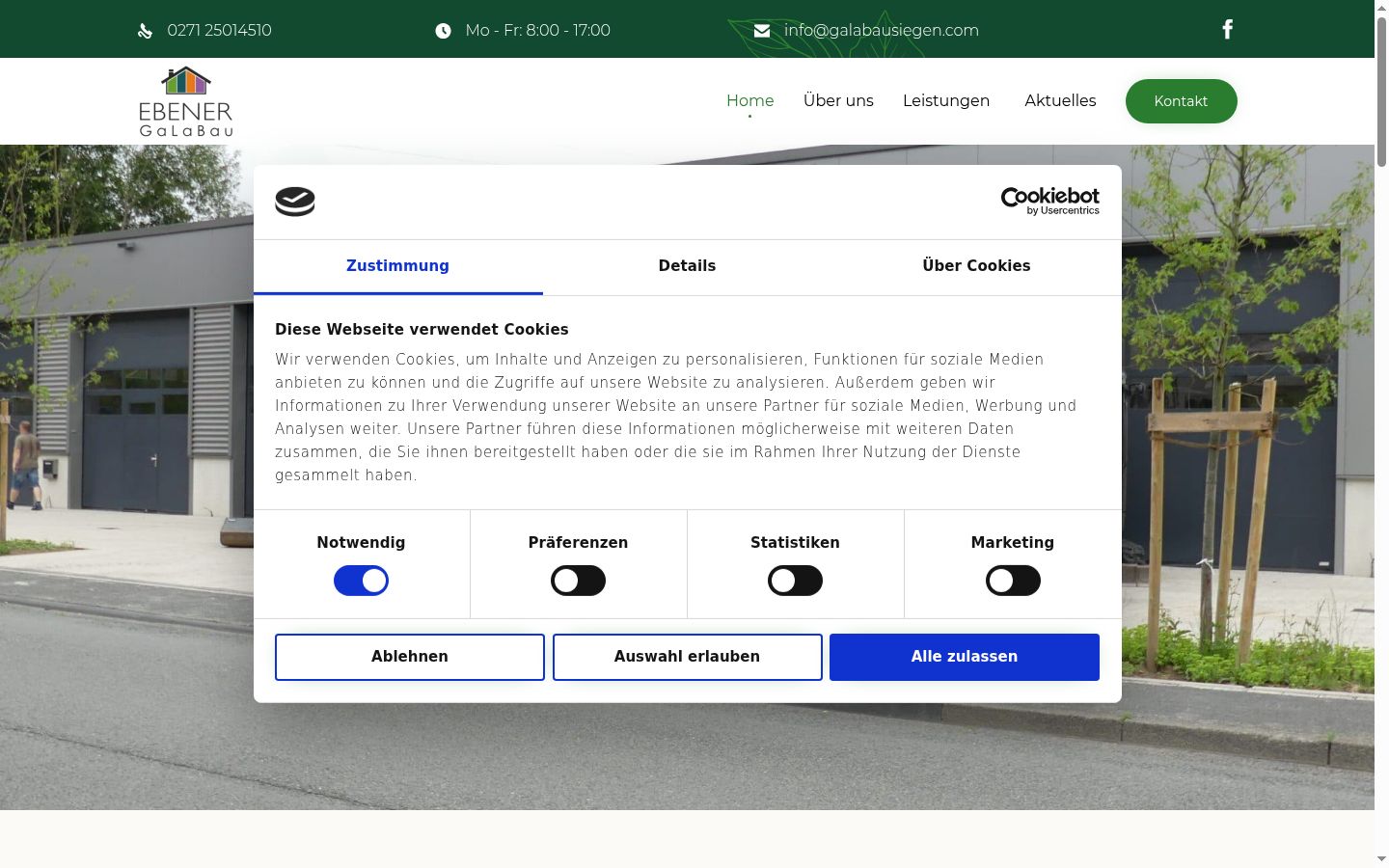Go to Home in navigation
Image resolution: width=1389 pixels, height=868 pixels.
pos(750,101)
